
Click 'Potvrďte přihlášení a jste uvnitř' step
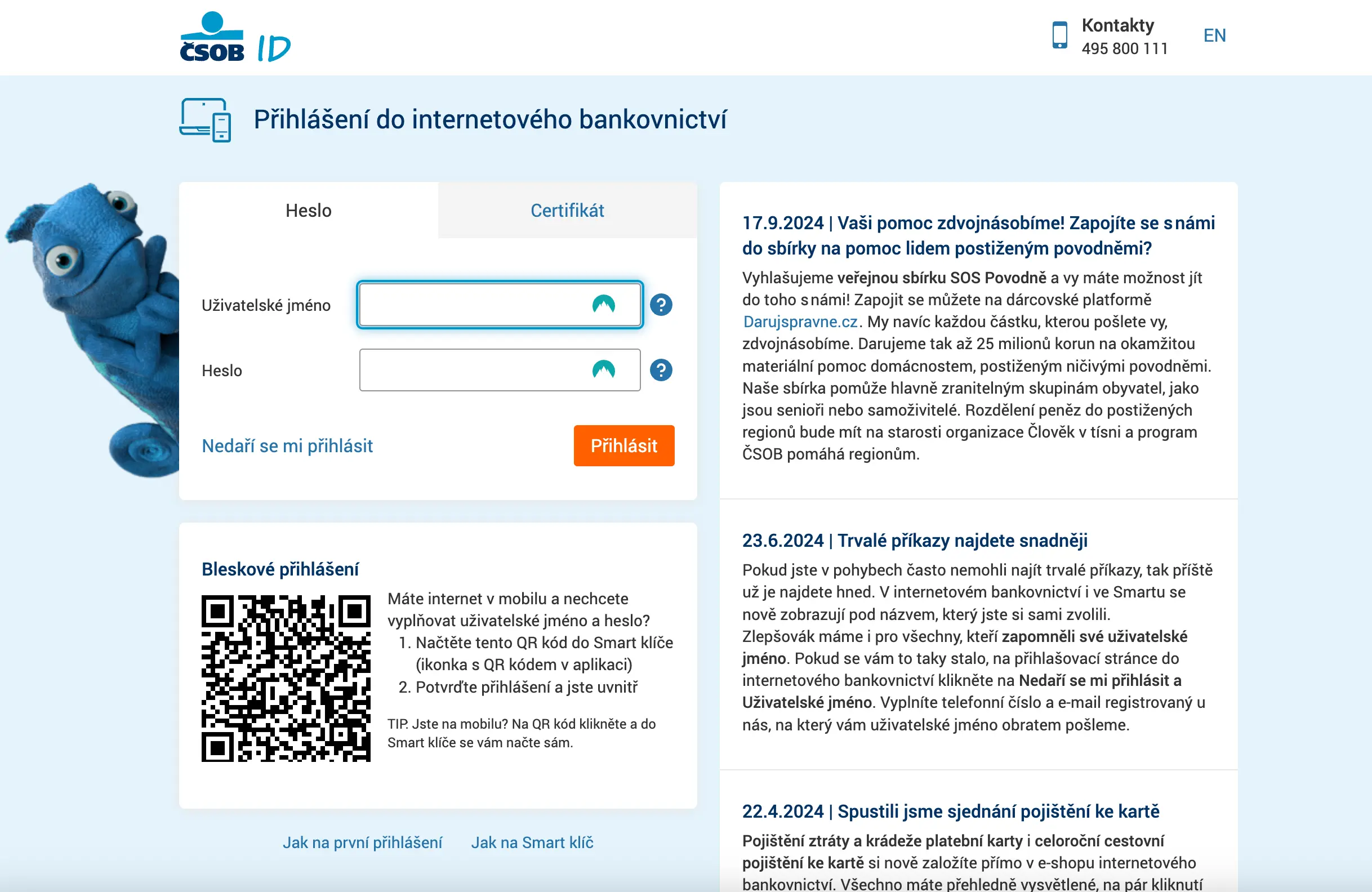[x=518, y=687]
